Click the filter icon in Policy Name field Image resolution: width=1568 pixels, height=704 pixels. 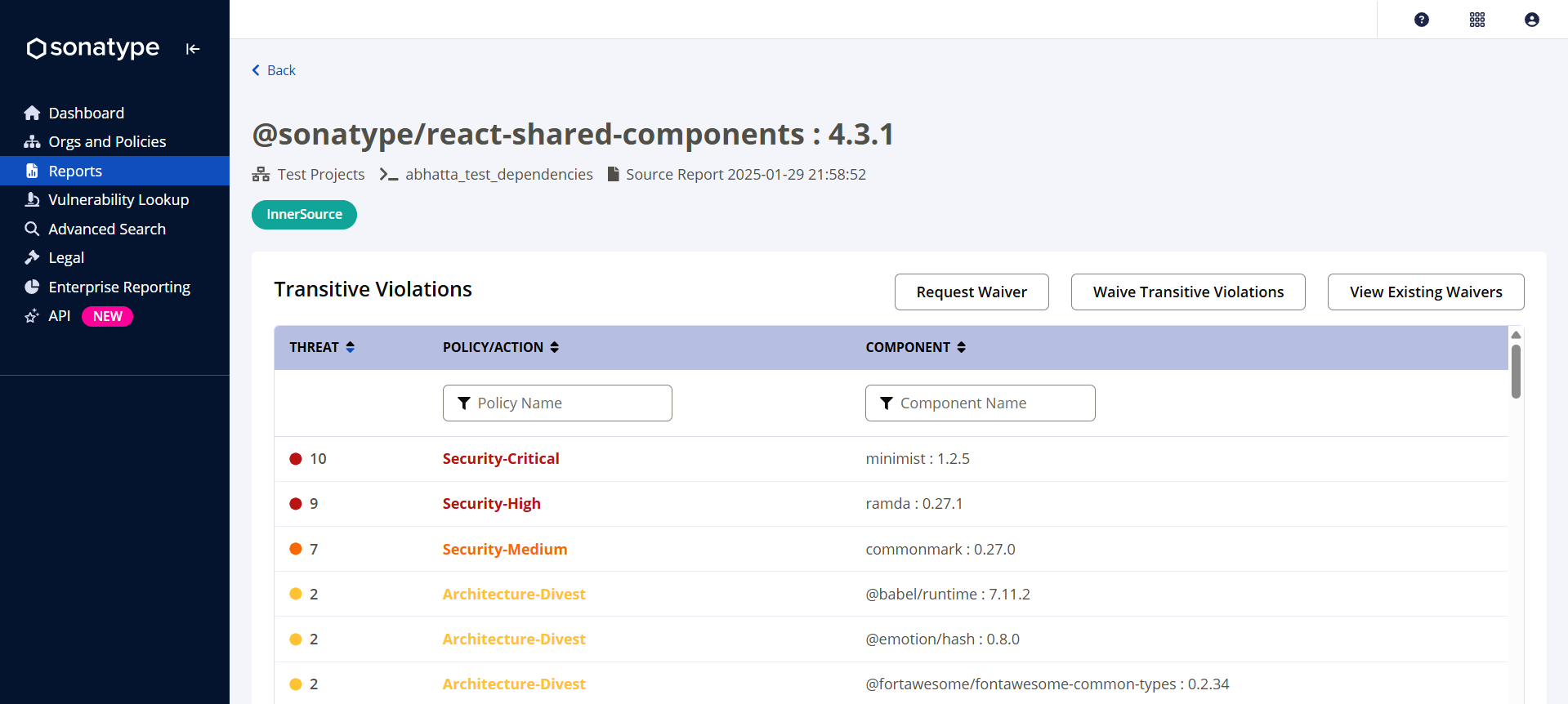coord(464,403)
